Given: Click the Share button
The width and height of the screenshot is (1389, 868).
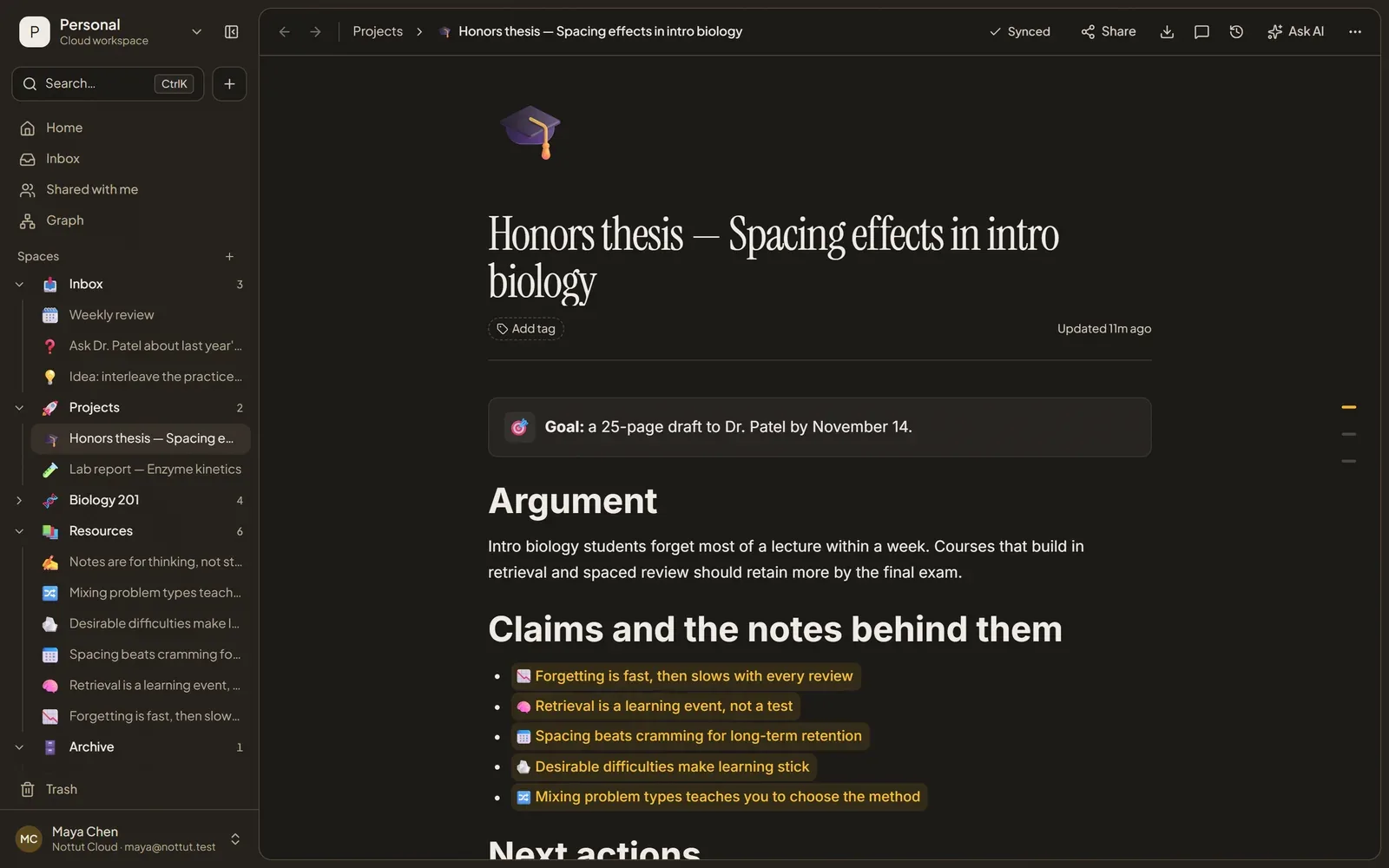Looking at the screenshot, I should [x=1109, y=32].
